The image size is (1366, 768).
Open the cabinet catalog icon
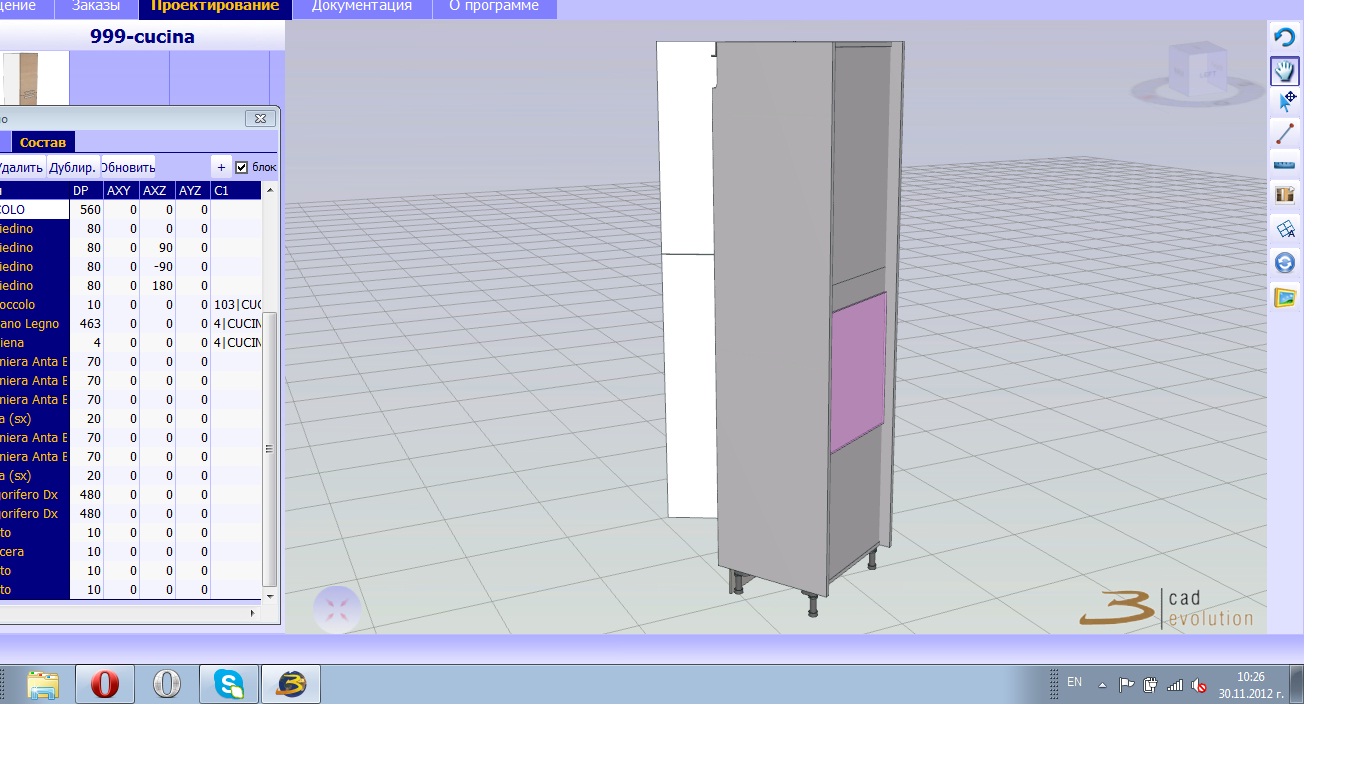click(x=1285, y=194)
